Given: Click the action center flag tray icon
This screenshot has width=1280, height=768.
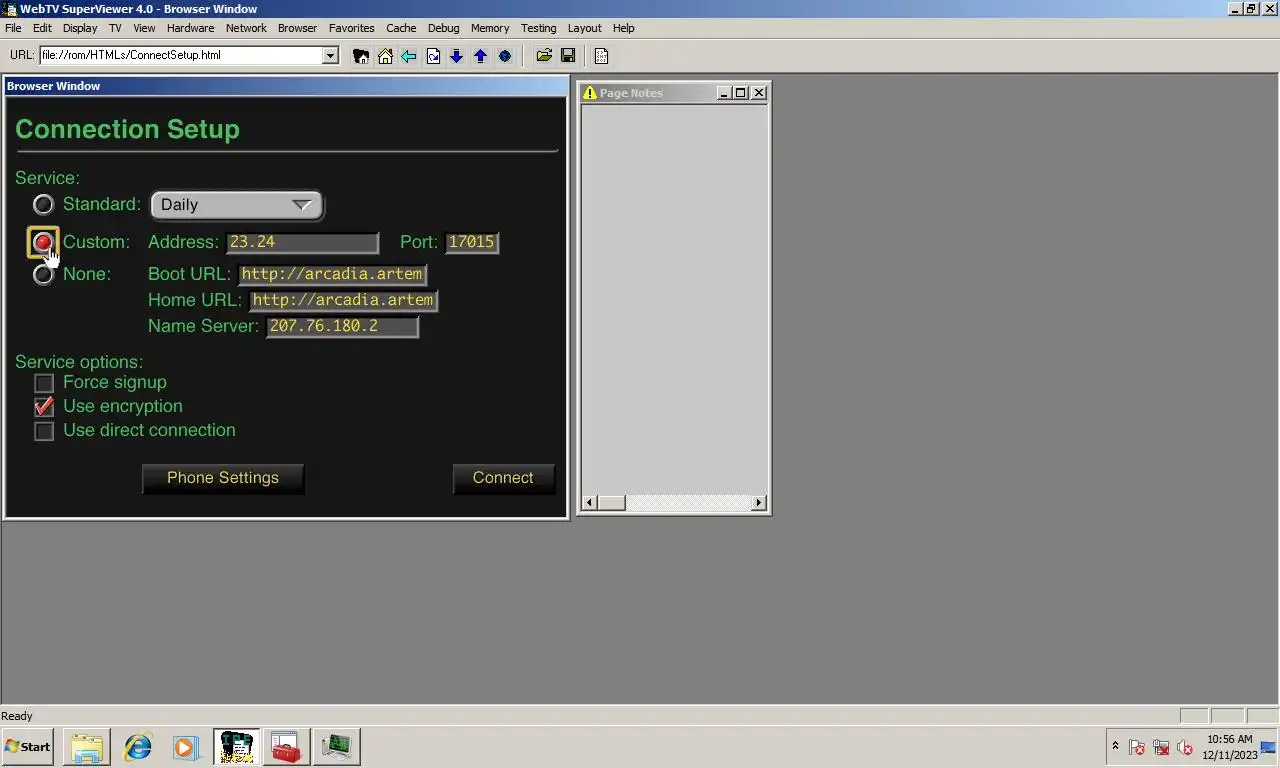Looking at the screenshot, I should coord(1137,747).
